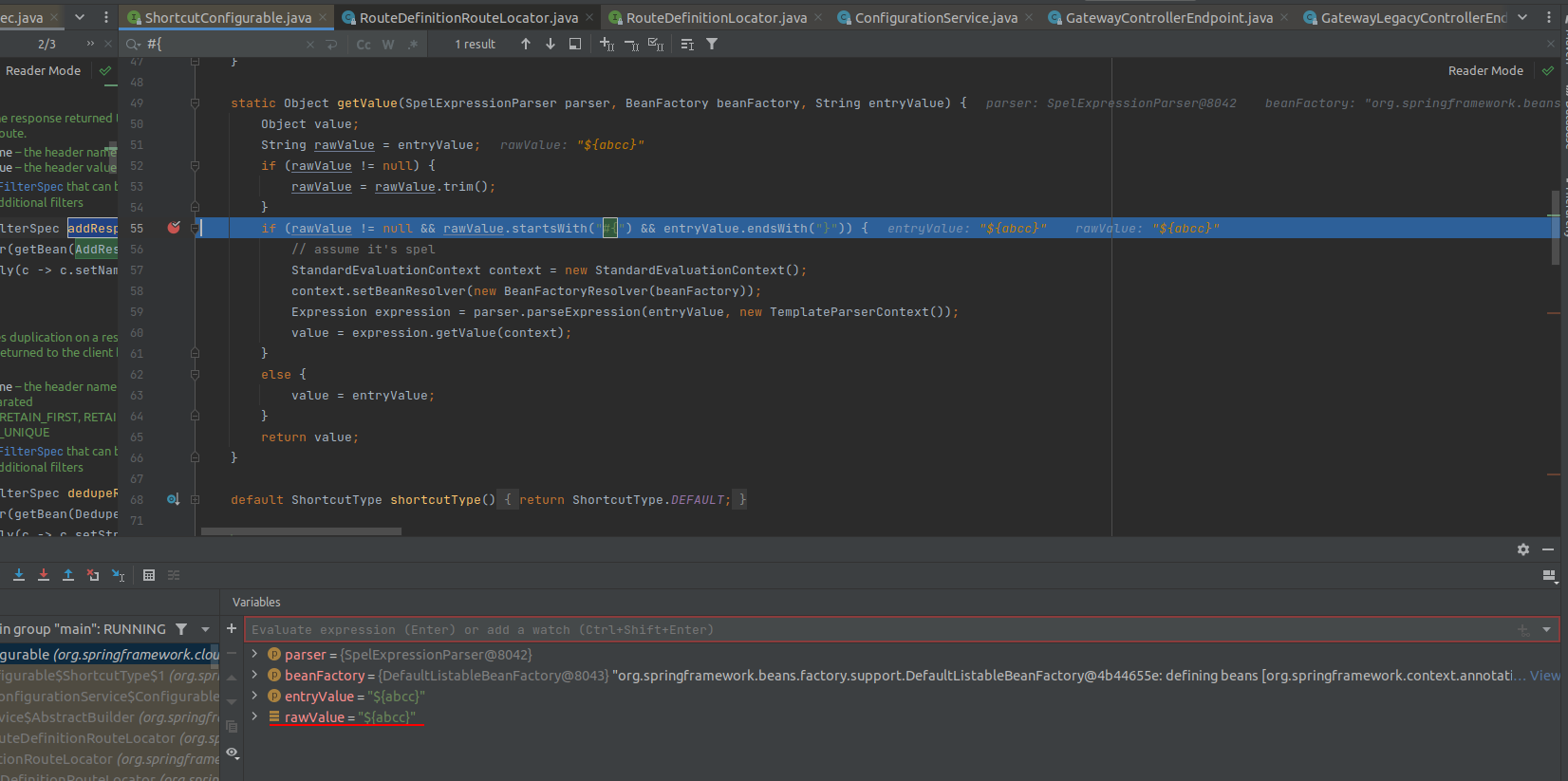
Task: Click multiple-lines search option icon
Action: [687, 44]
